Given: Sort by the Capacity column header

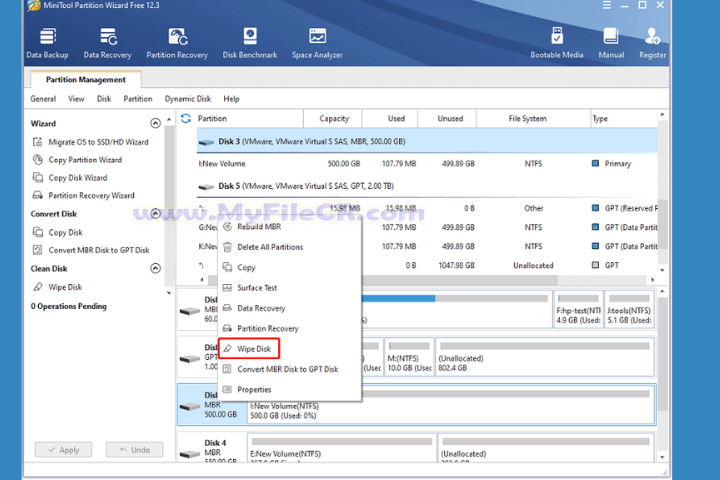Looking at the screenshot, I should point(333,119).
